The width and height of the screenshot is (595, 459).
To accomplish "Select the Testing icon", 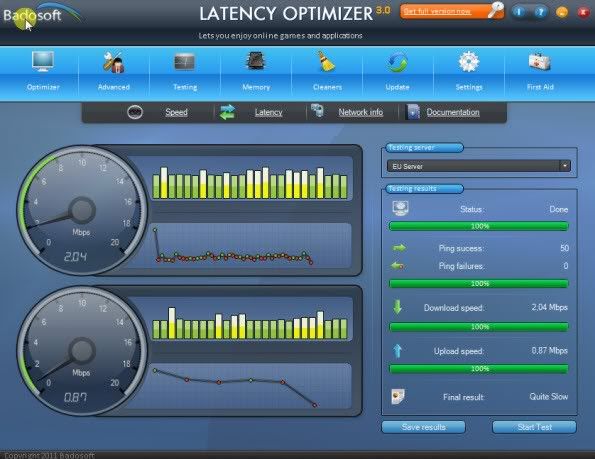I will click(x=185, y=62).
